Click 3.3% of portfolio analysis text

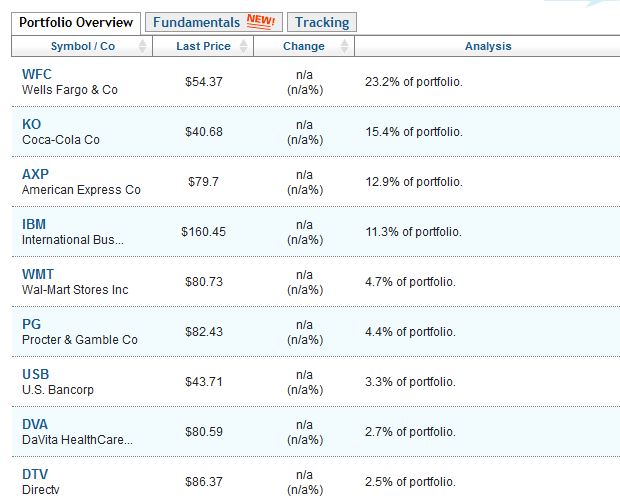coord(410,382)
